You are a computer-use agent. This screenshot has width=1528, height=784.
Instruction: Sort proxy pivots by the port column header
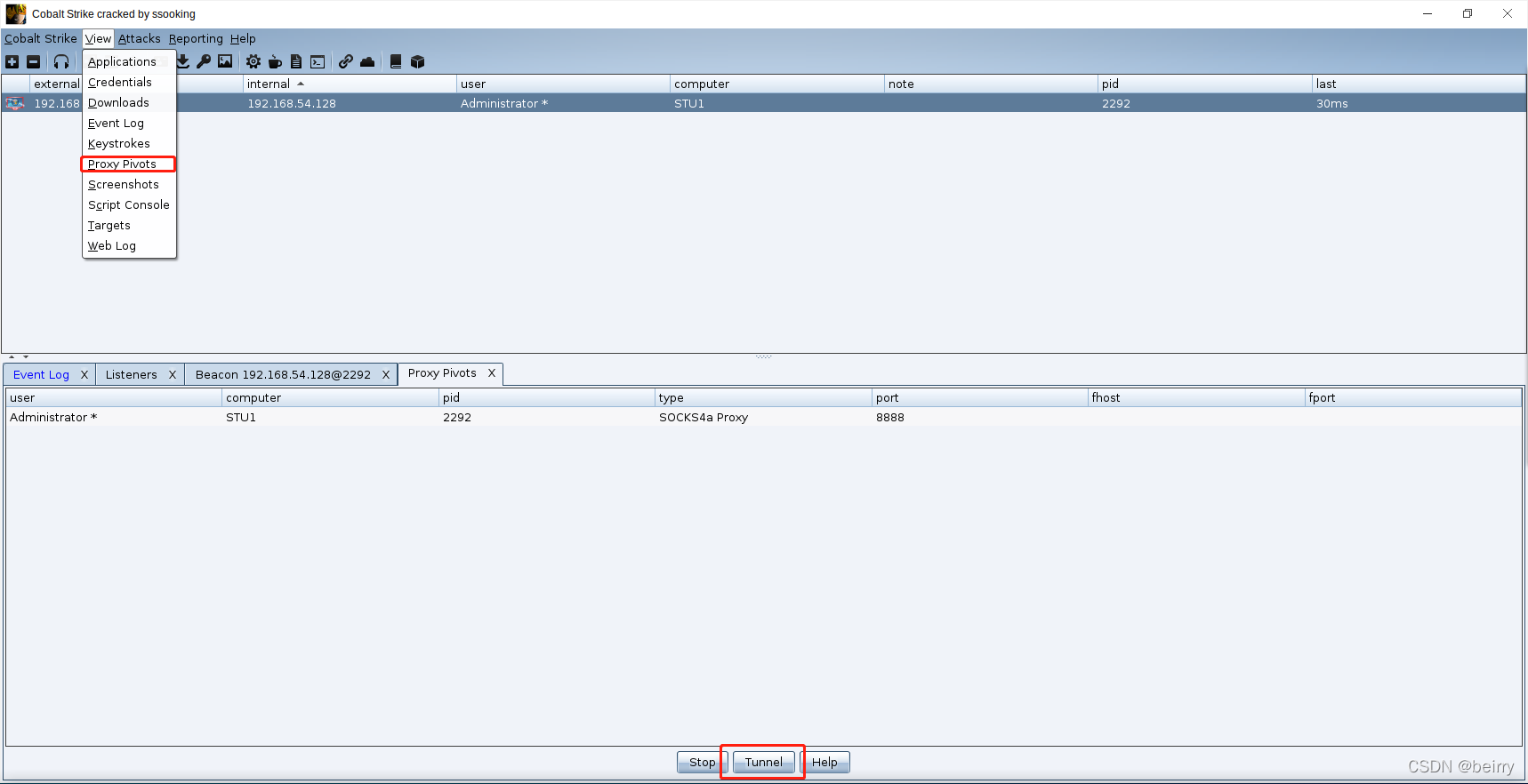[980, 397]
